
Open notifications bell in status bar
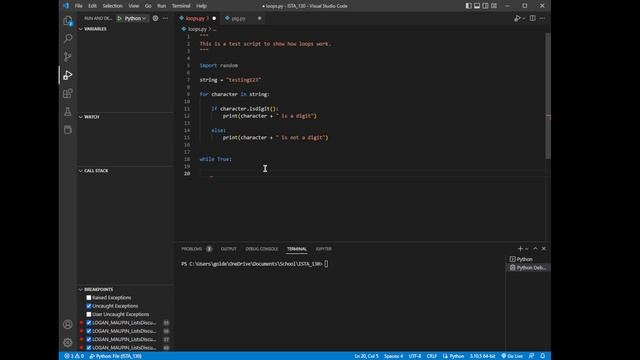click(542, 356)
